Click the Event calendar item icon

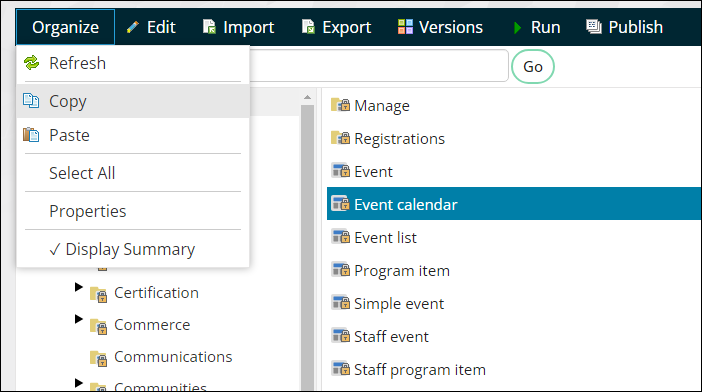pos(340,204)
